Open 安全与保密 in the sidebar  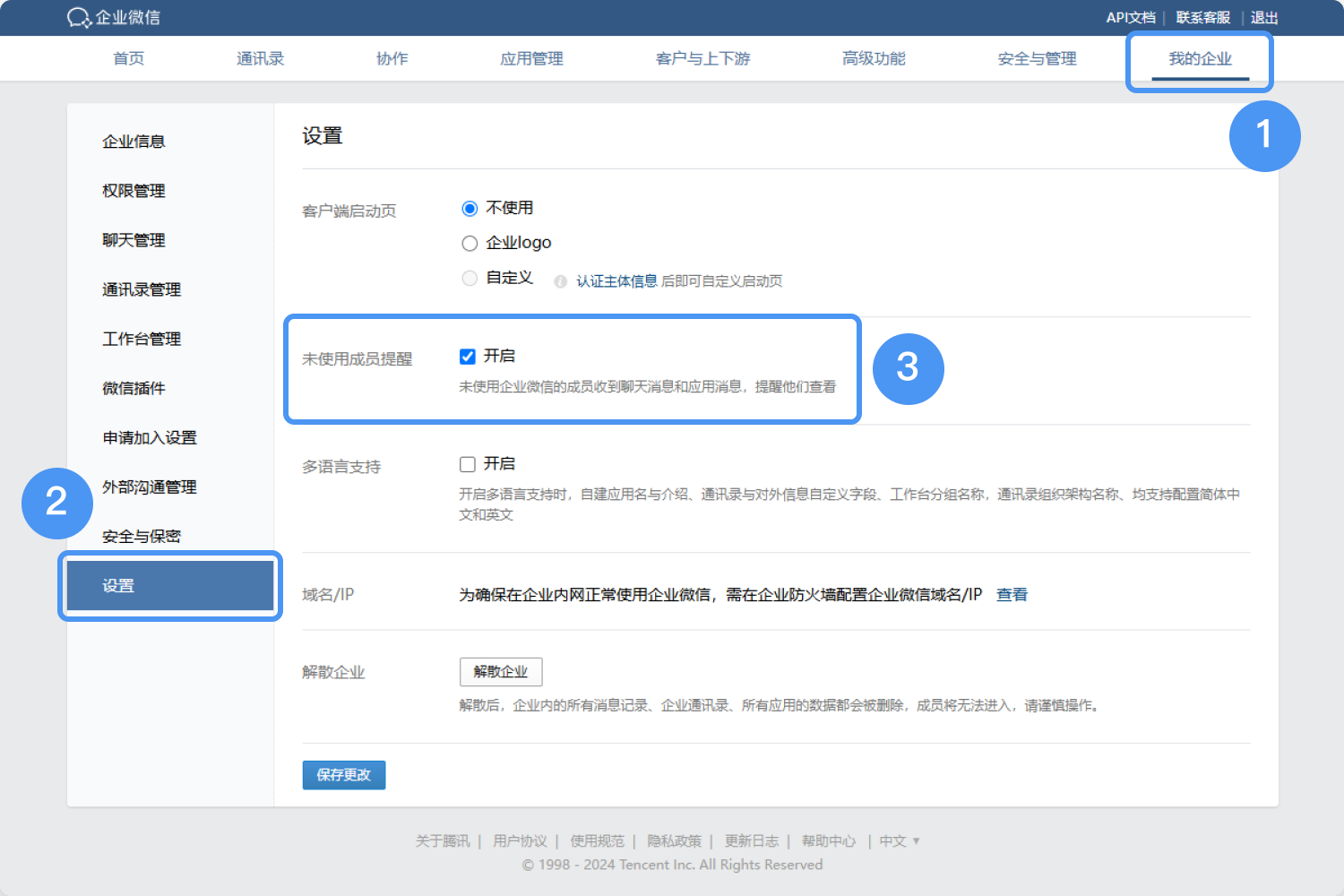click(x=142, y=536)
